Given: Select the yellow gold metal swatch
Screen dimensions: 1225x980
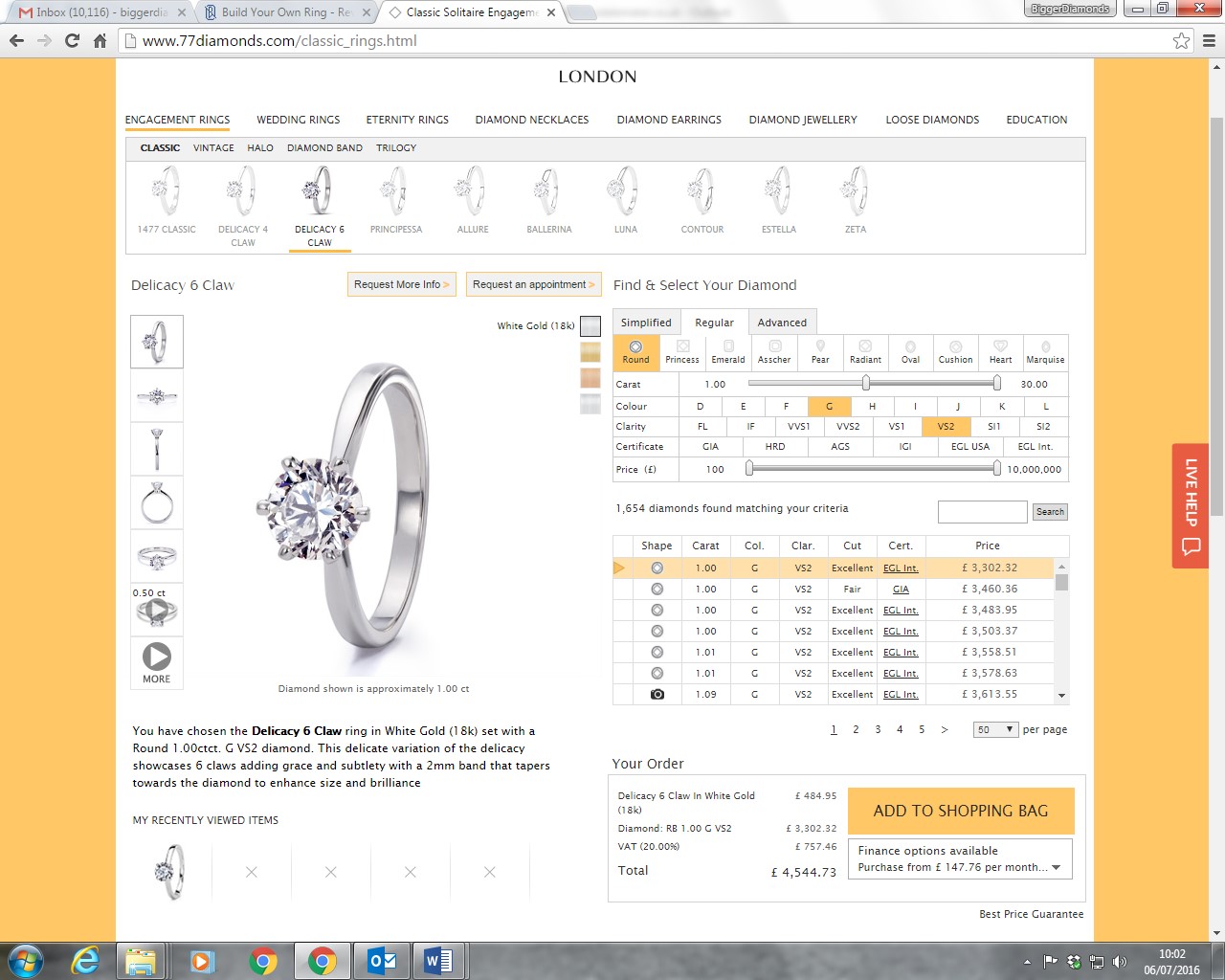Looking at the screenshot, I should (x=590, y=352).
